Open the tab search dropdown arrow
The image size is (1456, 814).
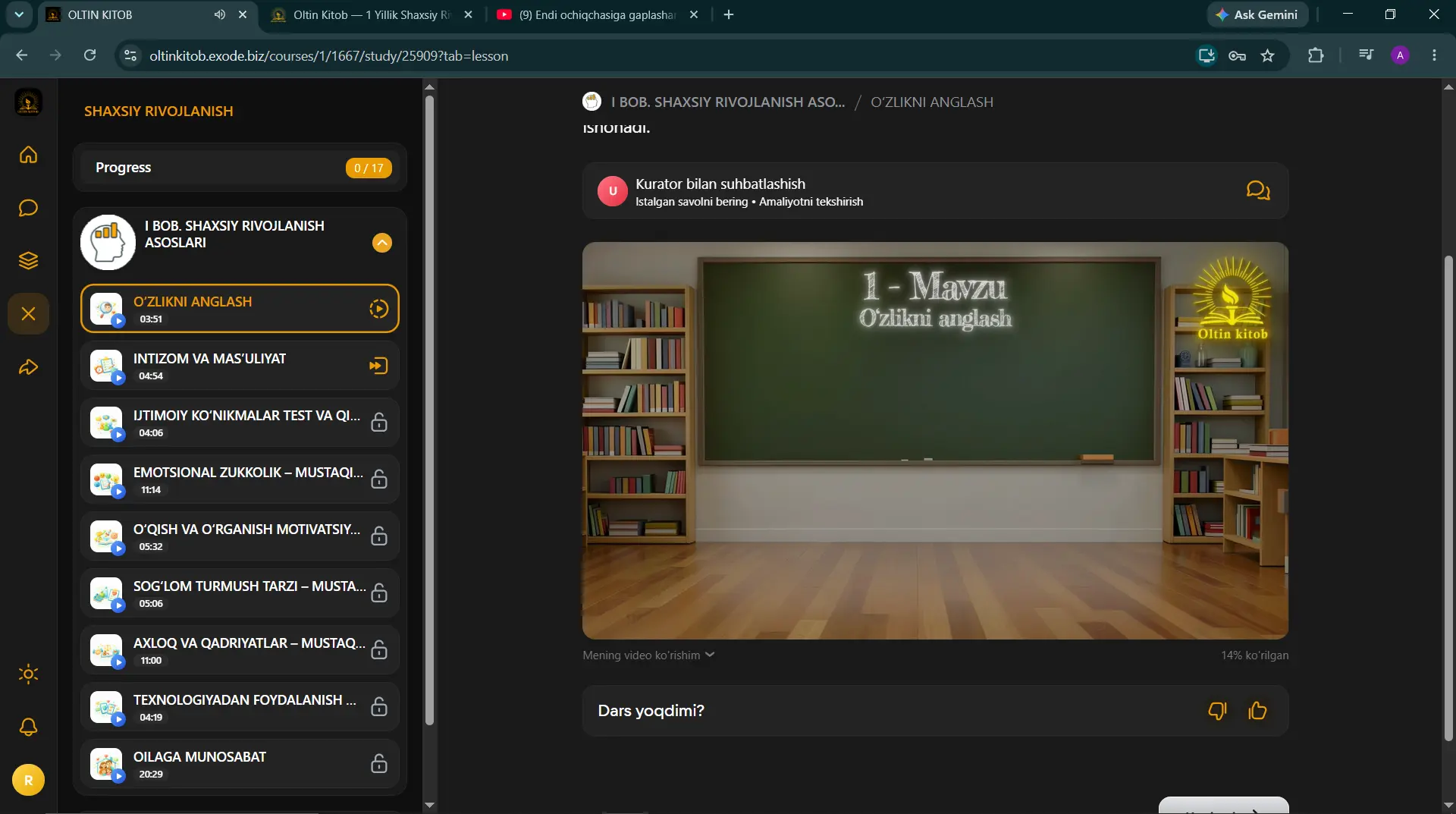[19, 14]
